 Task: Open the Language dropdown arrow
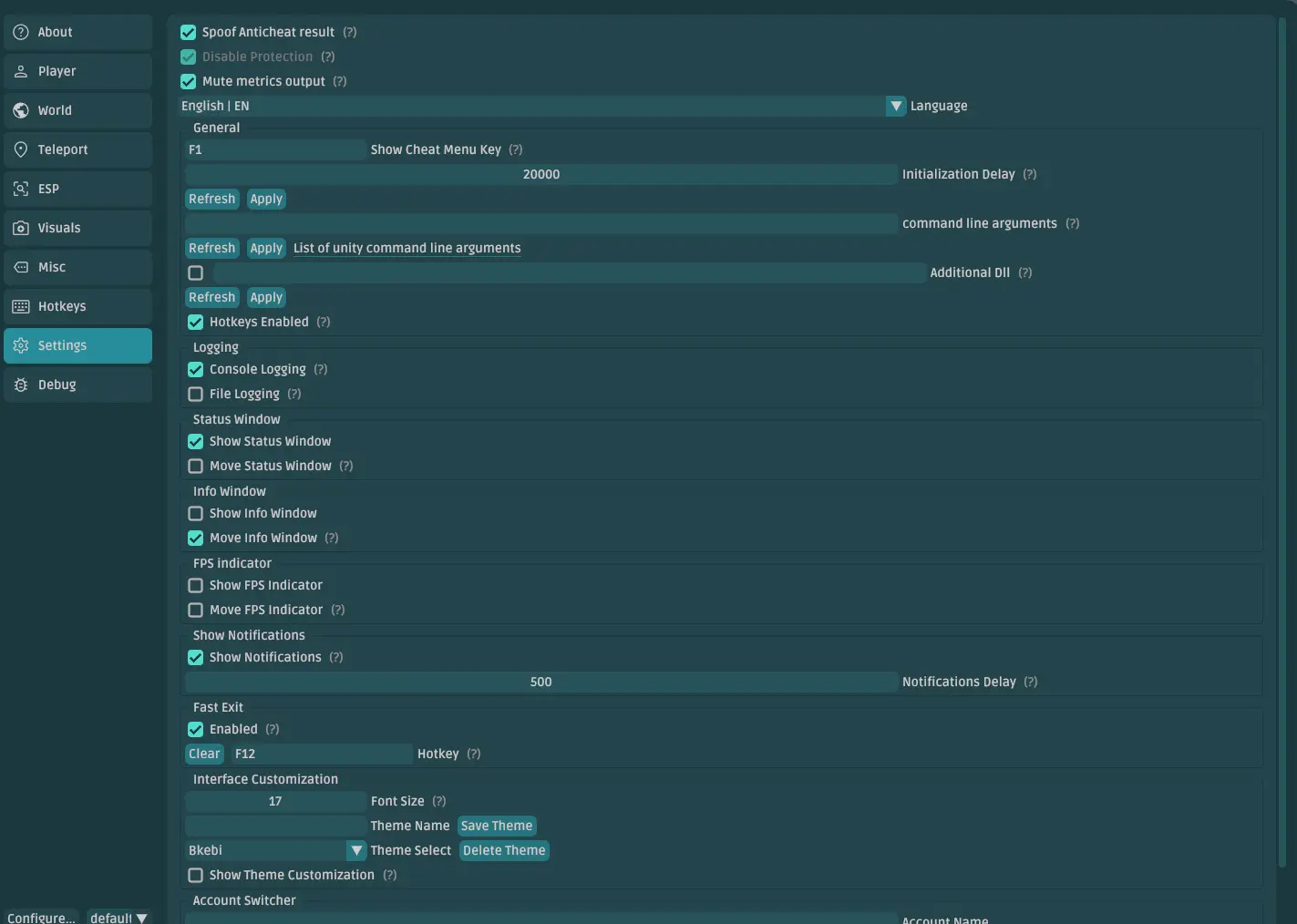point(896,106)
